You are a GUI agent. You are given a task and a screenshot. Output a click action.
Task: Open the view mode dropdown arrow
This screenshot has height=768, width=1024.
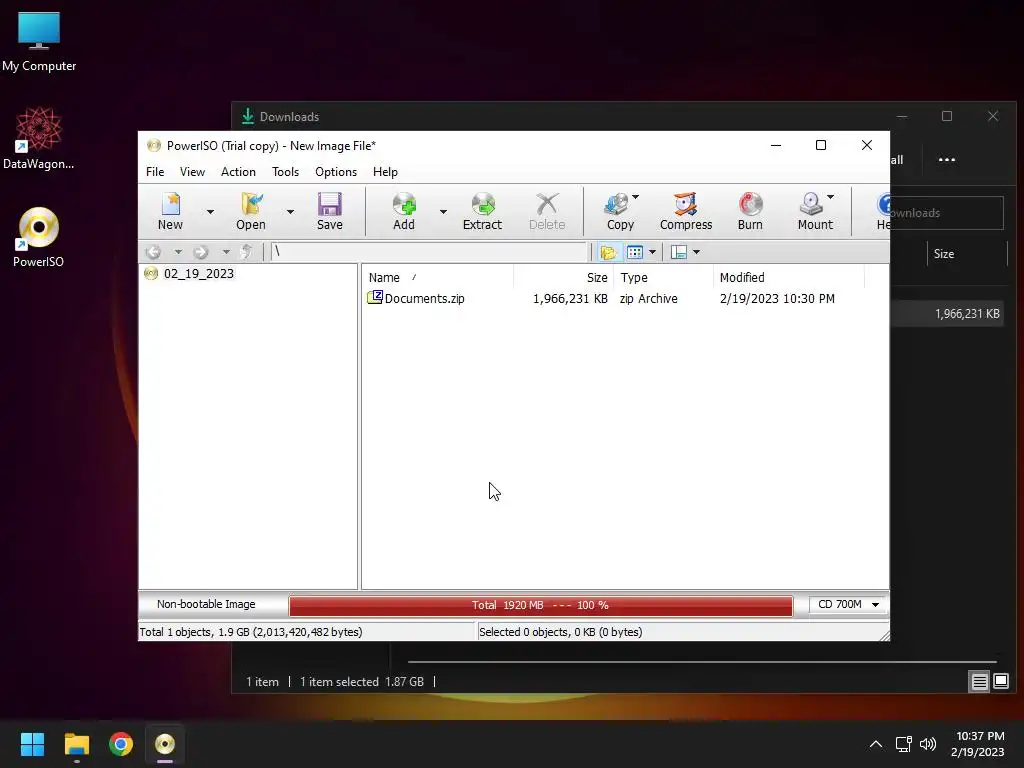(x=652, y=252)
